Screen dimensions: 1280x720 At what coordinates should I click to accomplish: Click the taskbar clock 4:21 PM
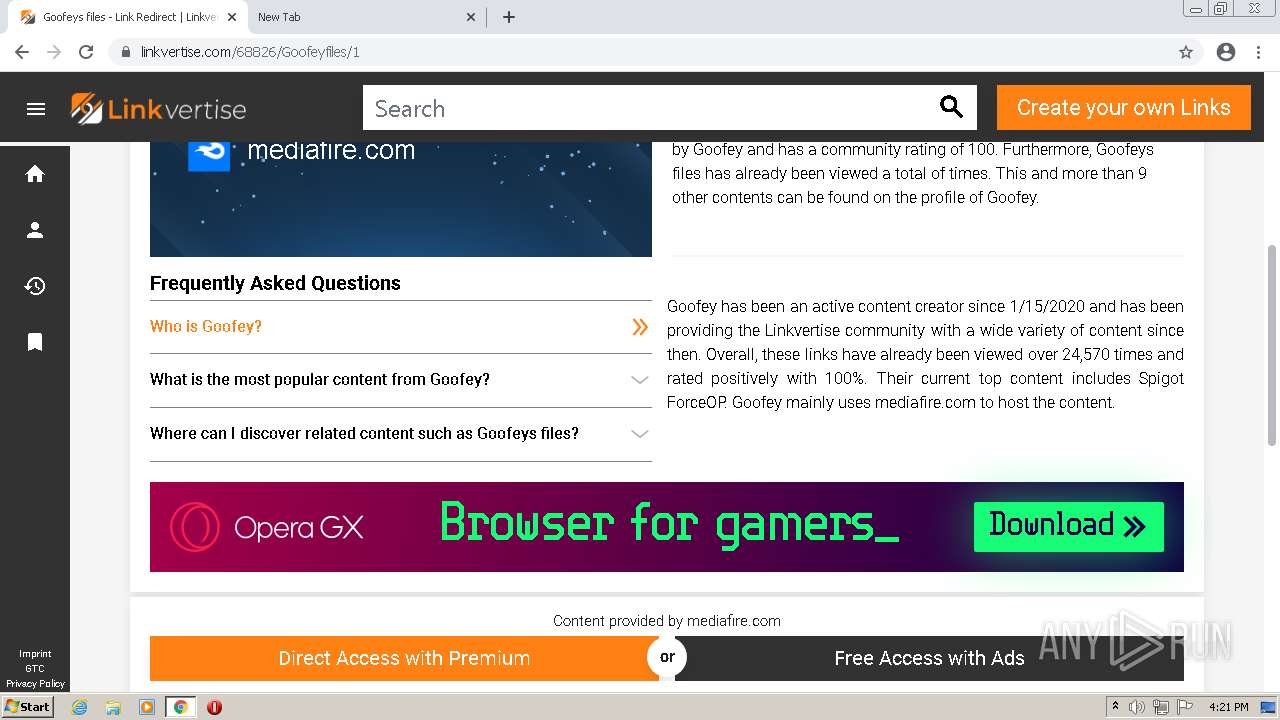pos(1228,707)
